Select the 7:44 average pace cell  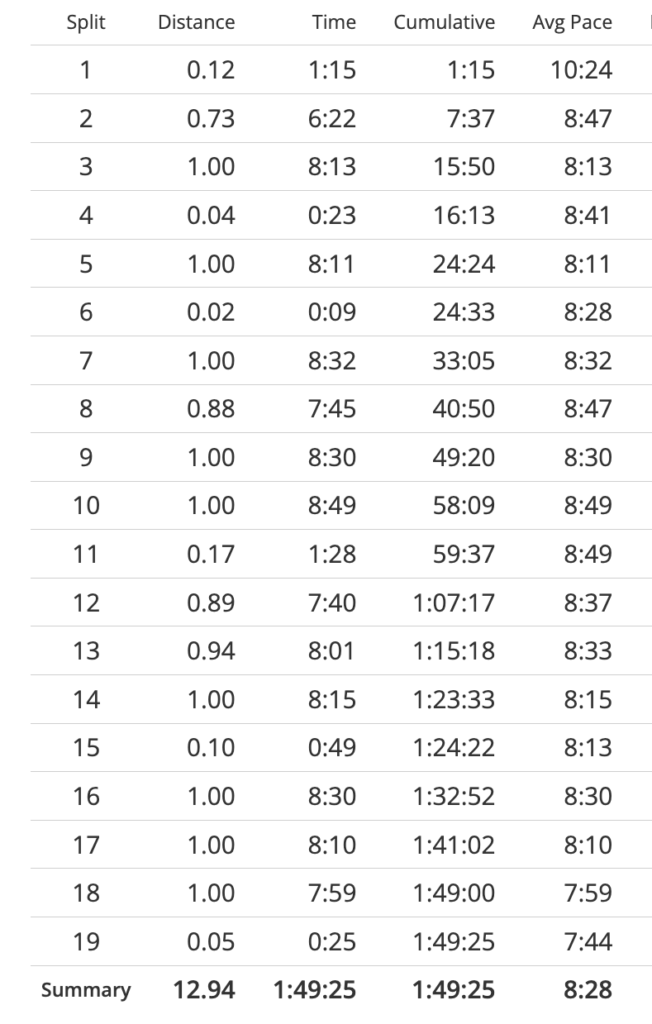[587, 941]
